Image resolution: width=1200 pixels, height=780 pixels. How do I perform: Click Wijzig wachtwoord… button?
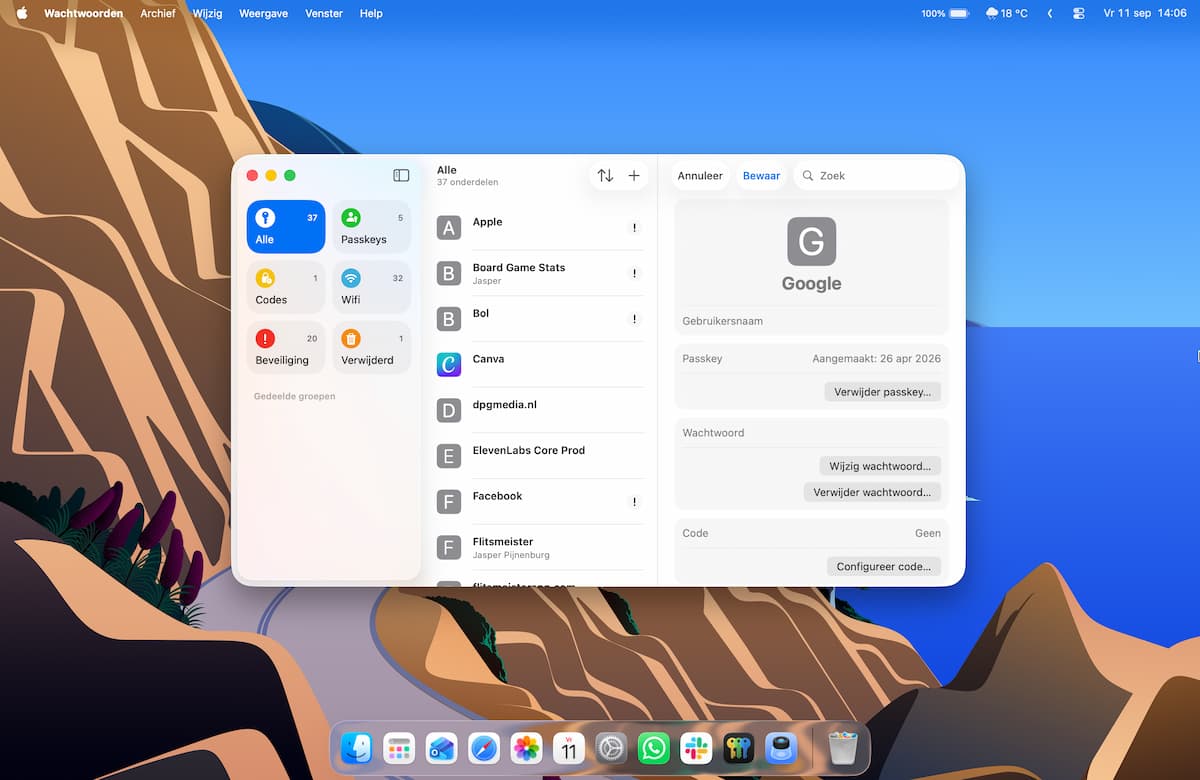click(880, 466)
